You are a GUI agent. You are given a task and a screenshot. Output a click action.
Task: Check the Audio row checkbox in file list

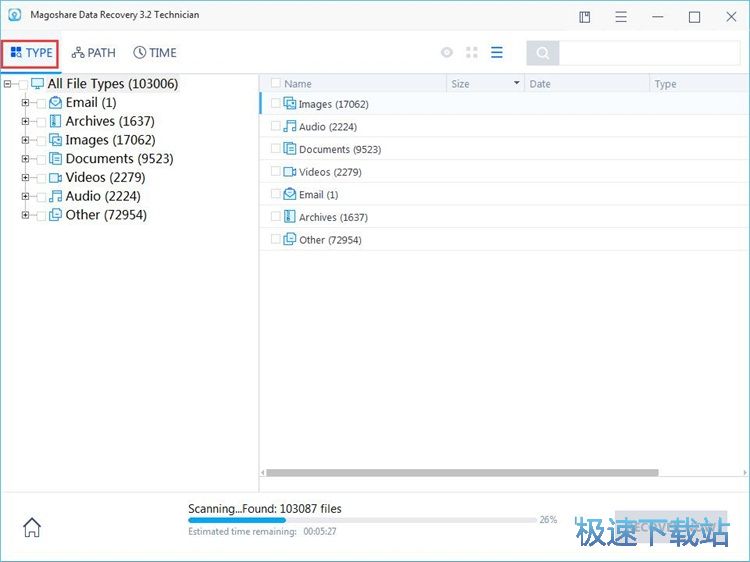276,126
